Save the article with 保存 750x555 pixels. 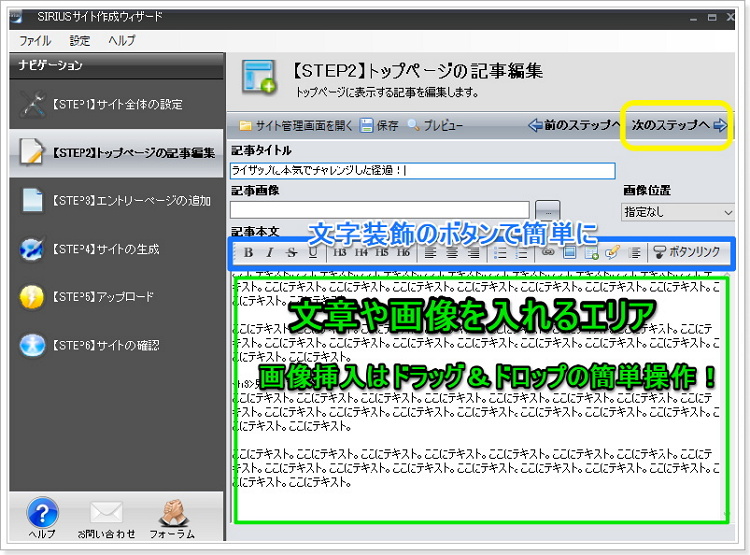point(379,126)
